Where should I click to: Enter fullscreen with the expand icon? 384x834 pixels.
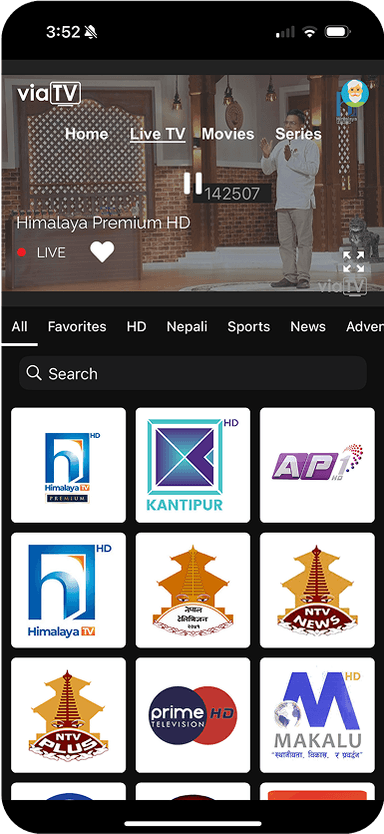353,262
